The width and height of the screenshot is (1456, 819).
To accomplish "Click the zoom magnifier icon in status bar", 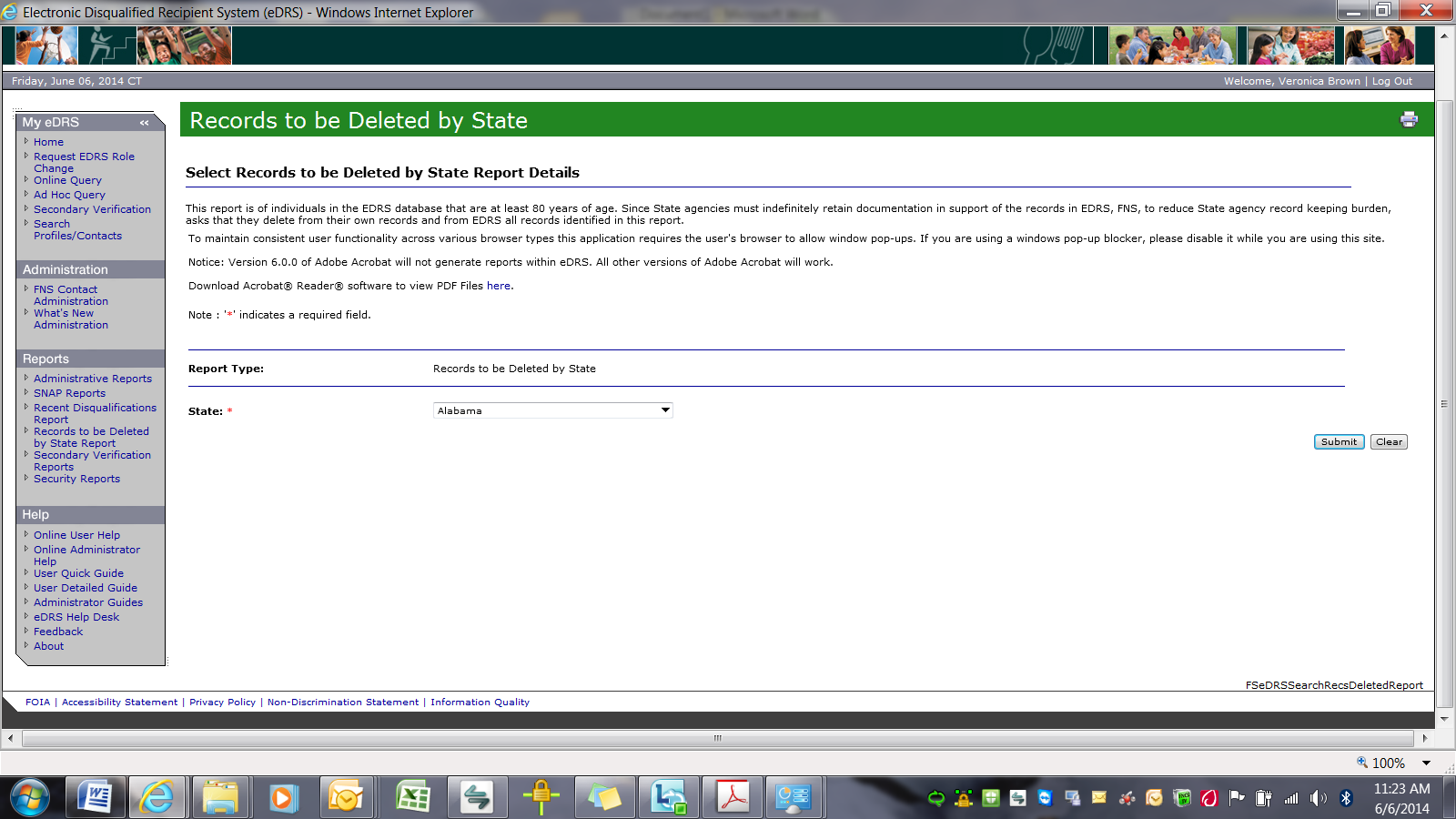I will (1362, 763).
